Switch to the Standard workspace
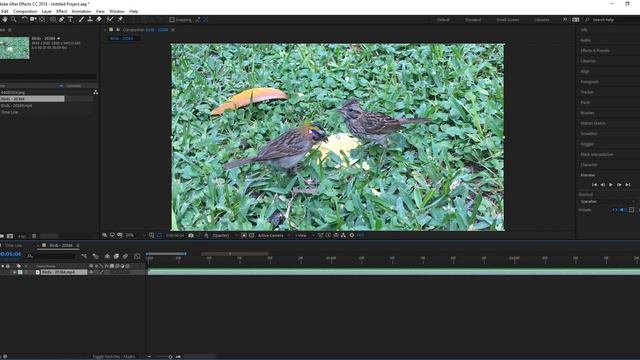The height and width of the screenshot is (360, 640). [473, 20]
